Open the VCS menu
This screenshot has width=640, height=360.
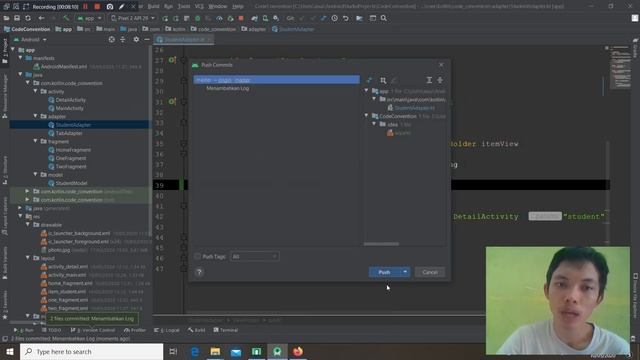coord(199,7)
